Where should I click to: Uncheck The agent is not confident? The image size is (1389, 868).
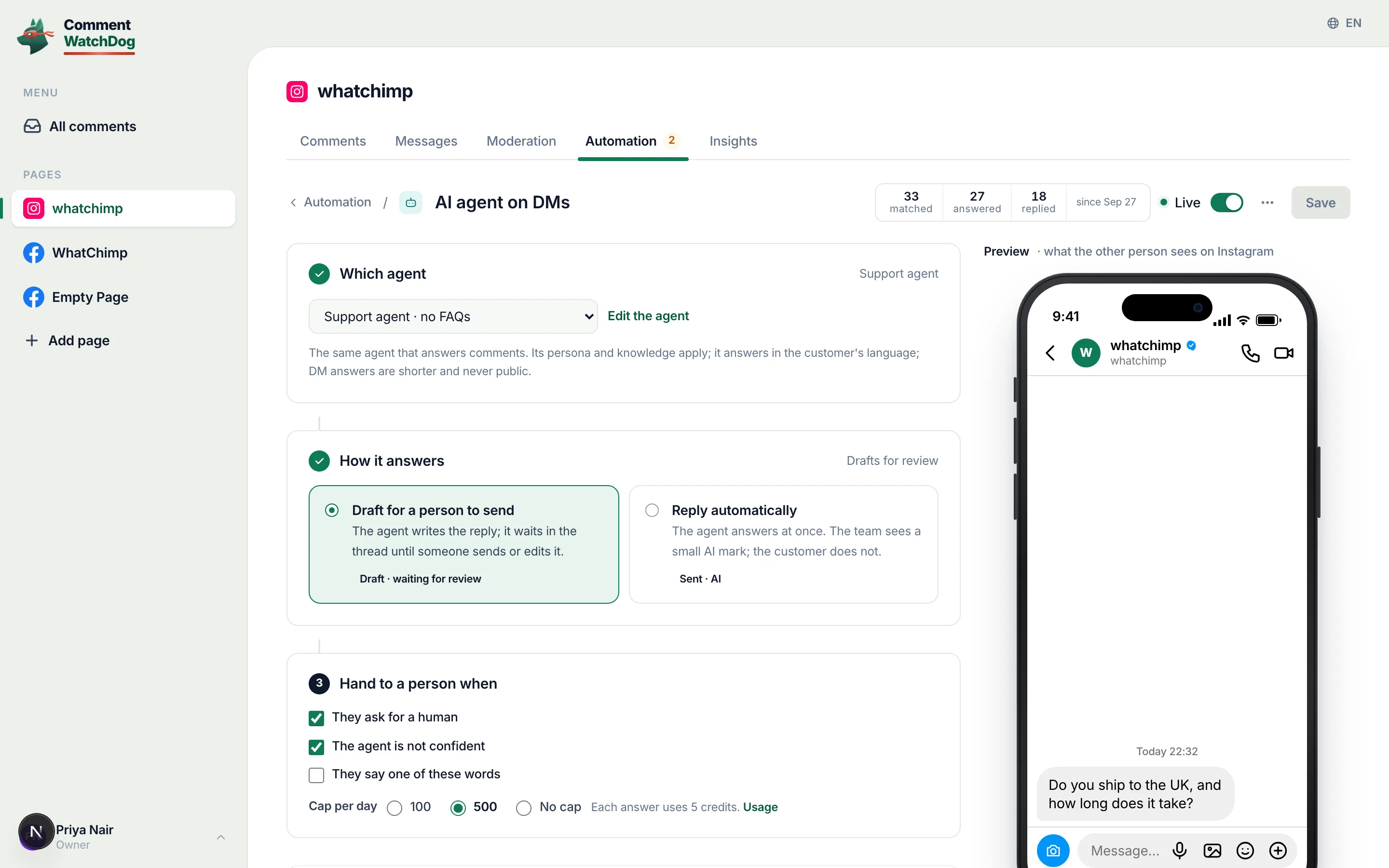pyautogui.click(x=316, y=747)
